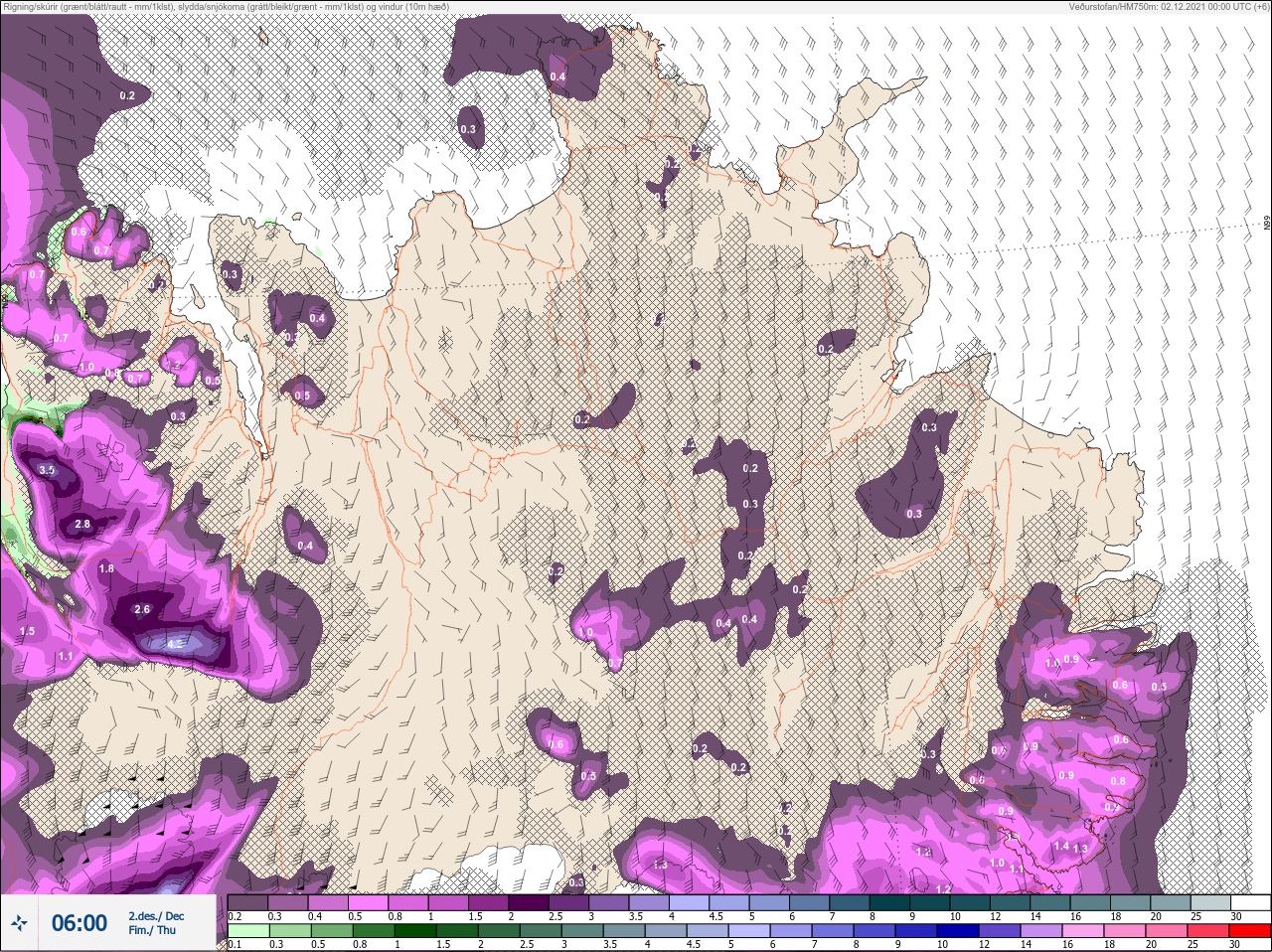Click the 'Fim./ Thu' weekday text

[x=152, y=930]
